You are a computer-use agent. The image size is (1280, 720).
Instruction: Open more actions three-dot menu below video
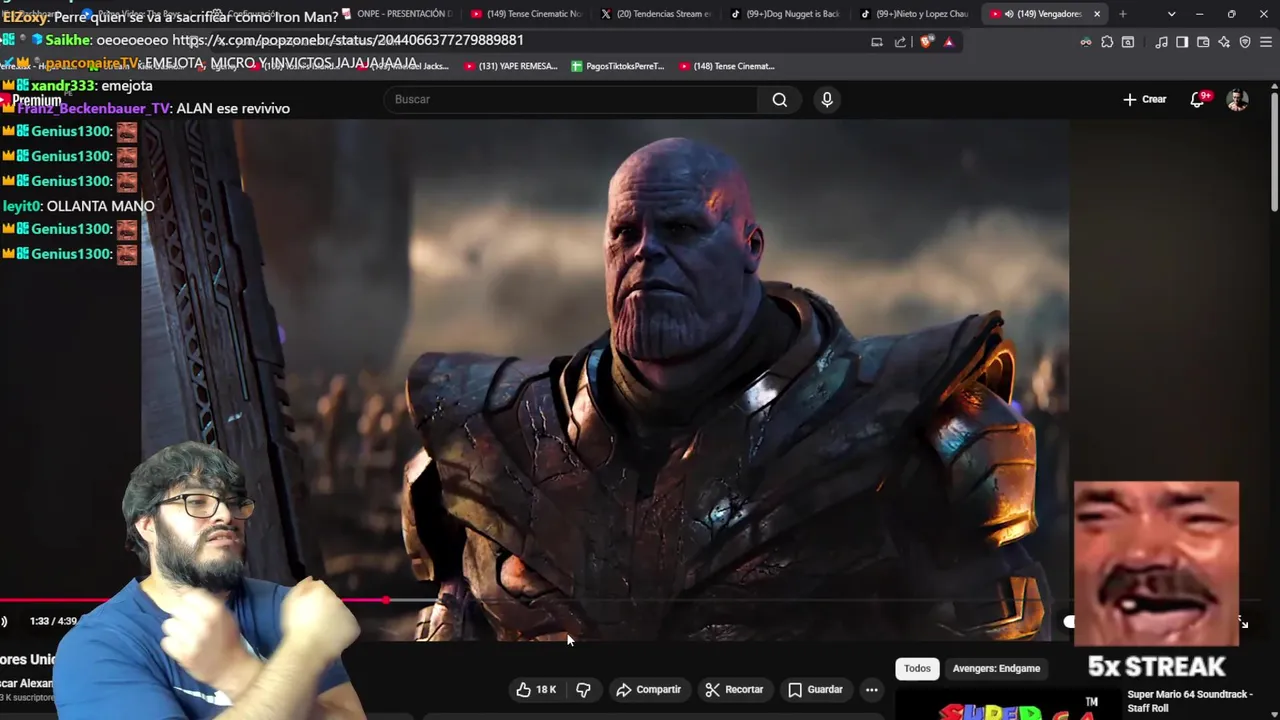click(872, 689)
